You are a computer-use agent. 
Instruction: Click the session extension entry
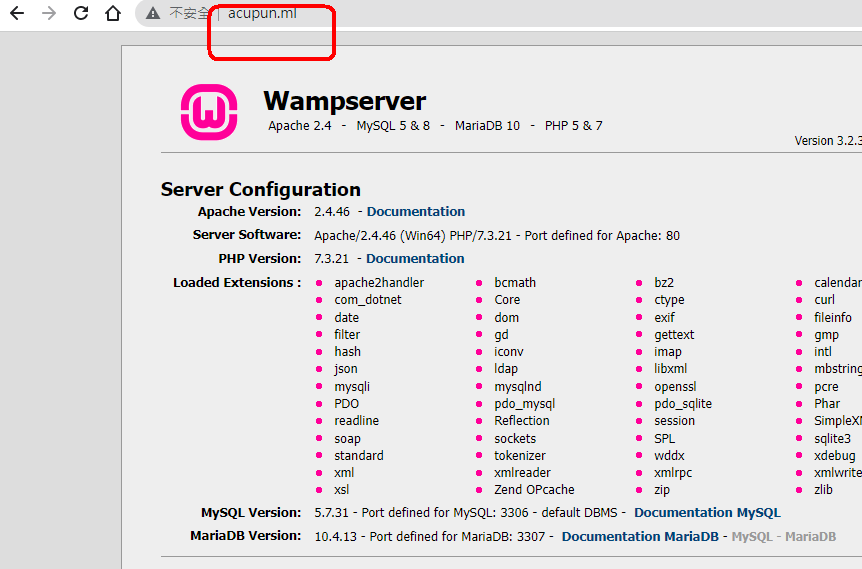(x=674, y=421)
